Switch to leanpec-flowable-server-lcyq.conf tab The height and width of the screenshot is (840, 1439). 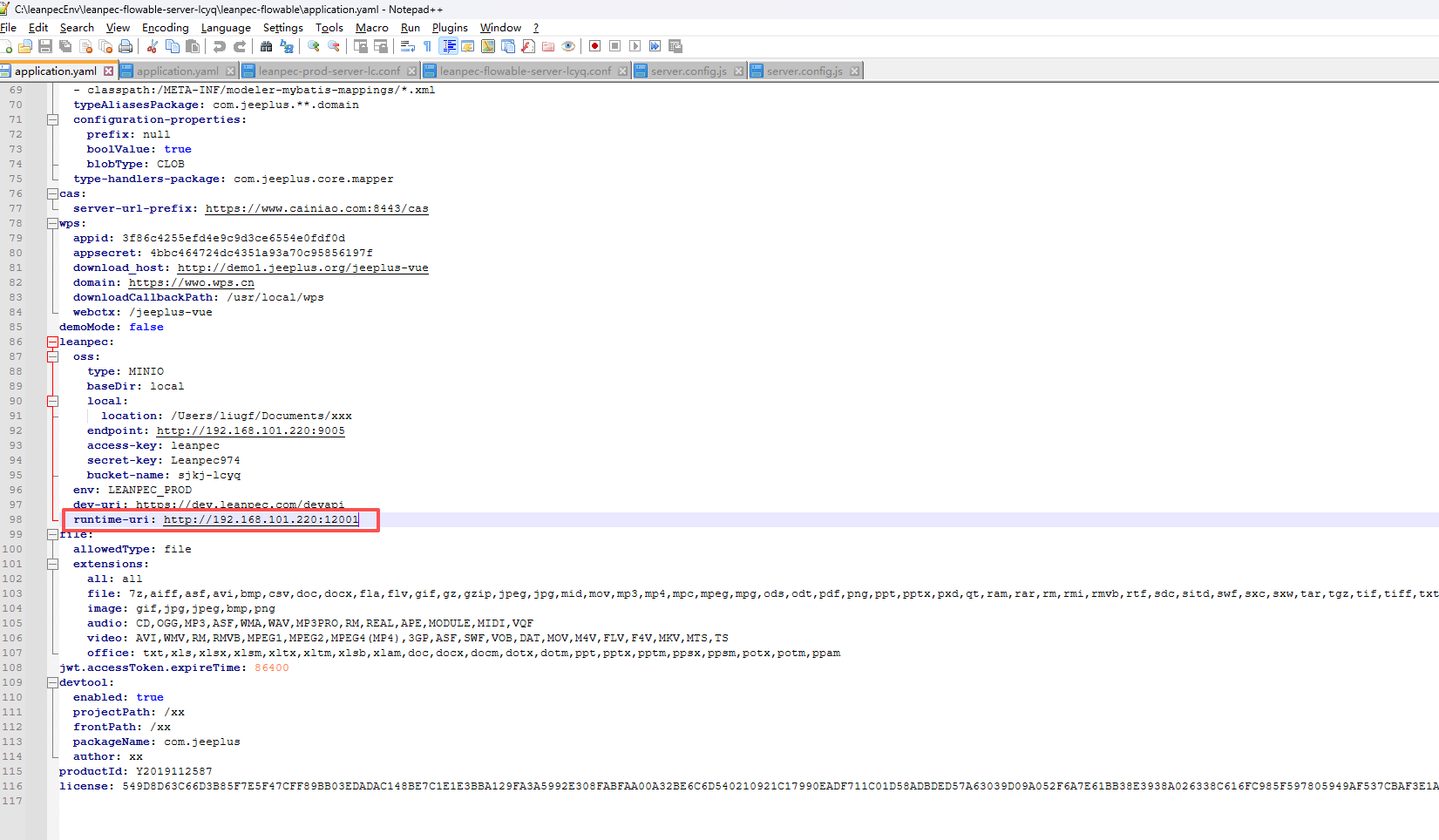click(526, 71)
